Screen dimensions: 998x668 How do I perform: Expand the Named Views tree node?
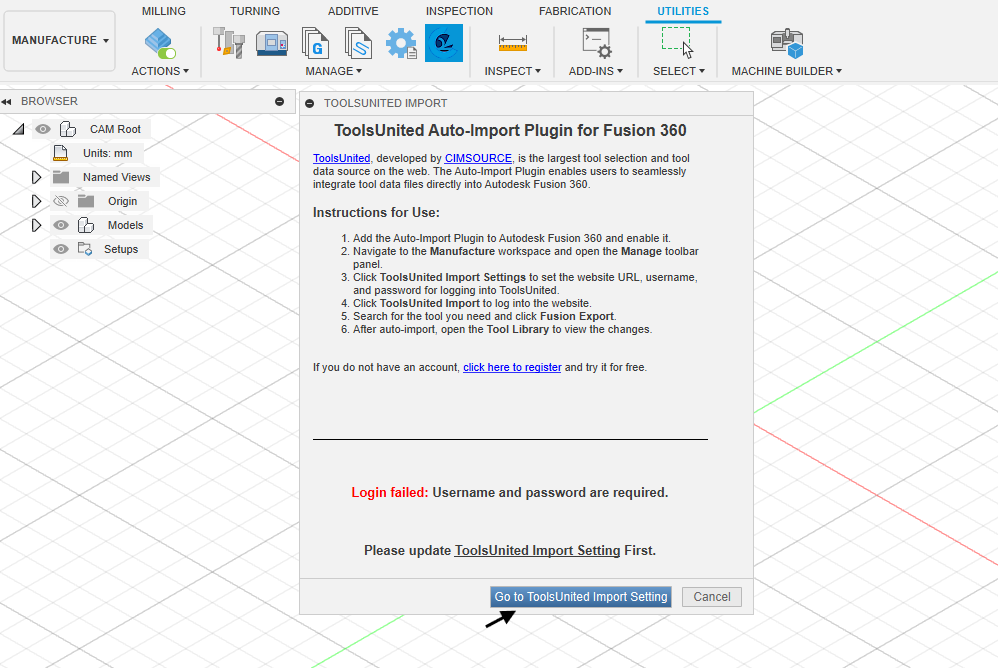pos(36,177)
